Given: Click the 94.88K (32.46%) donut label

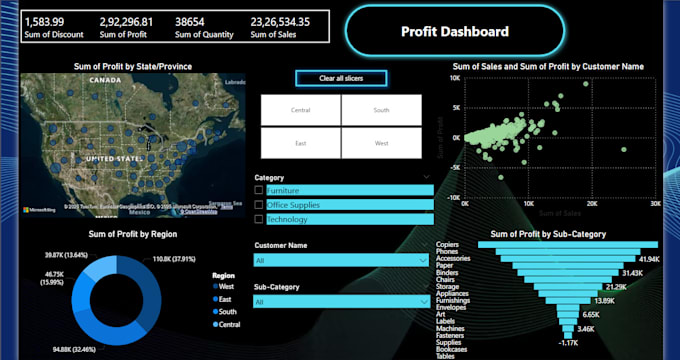Looking at the screenshot, I should pos(73,349).
